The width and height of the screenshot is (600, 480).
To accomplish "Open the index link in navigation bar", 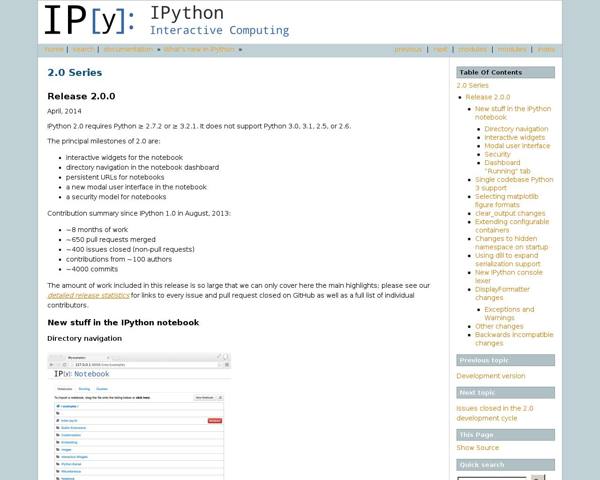I will click(546, 49).
